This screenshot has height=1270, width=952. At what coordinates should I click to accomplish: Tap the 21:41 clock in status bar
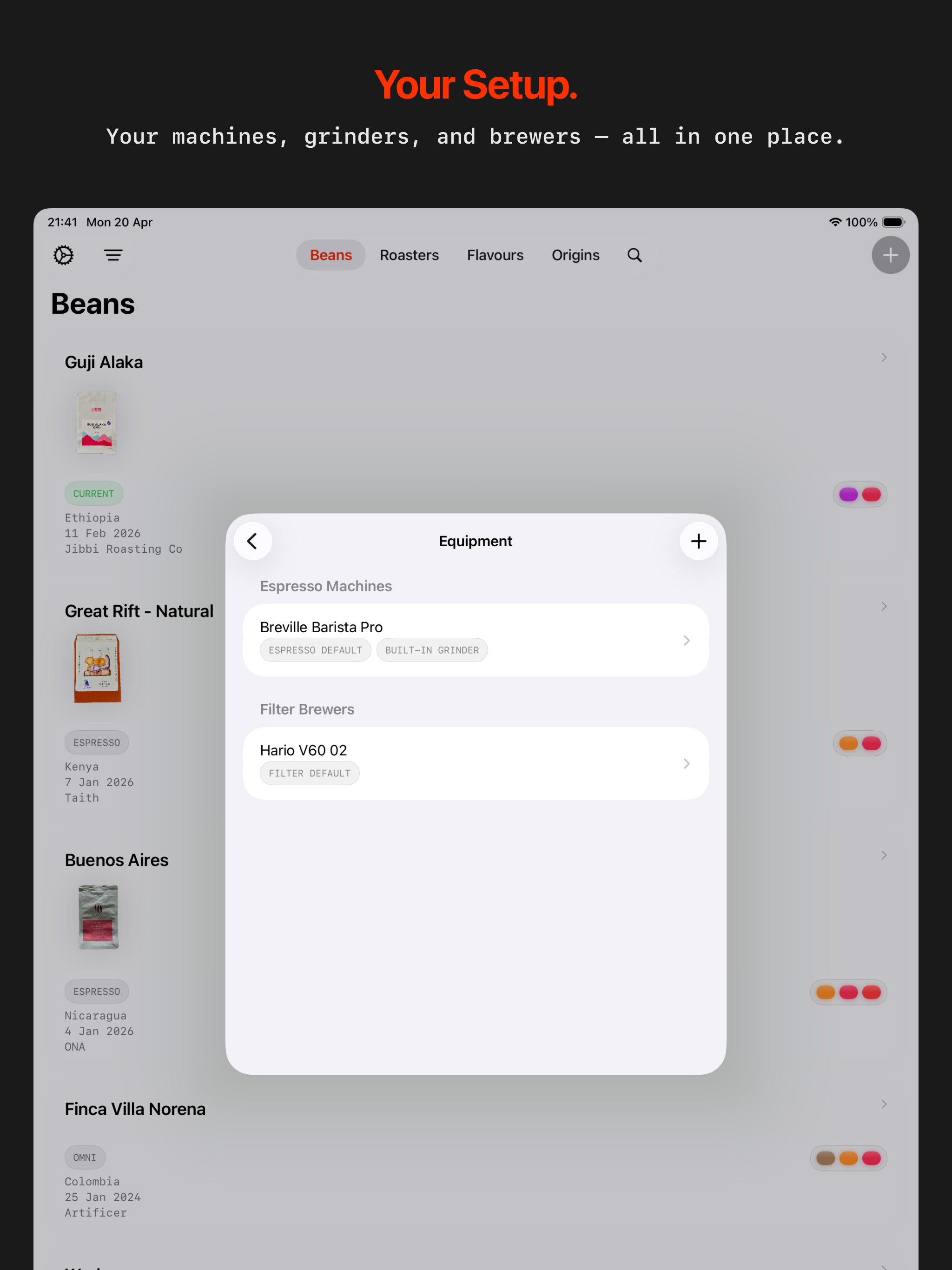click(62, 222)
